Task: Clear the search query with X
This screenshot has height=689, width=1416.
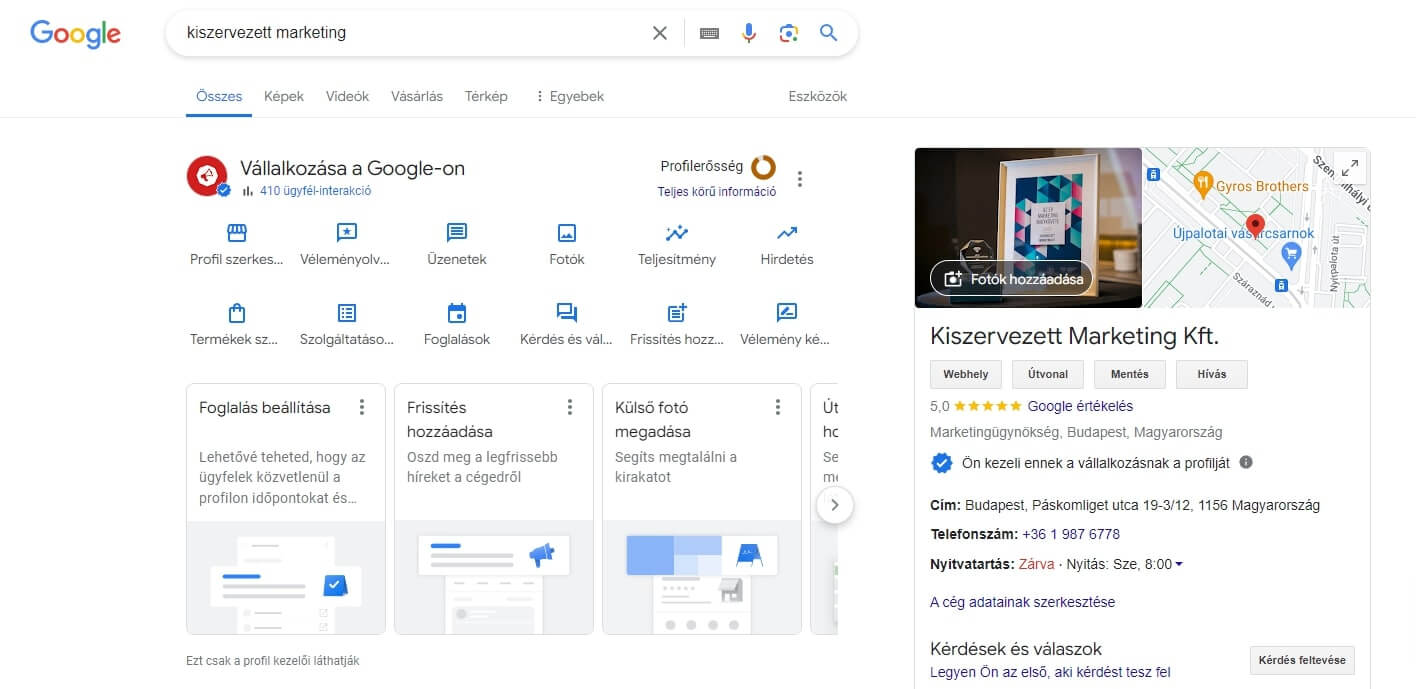Action: (x=660, y=33)
